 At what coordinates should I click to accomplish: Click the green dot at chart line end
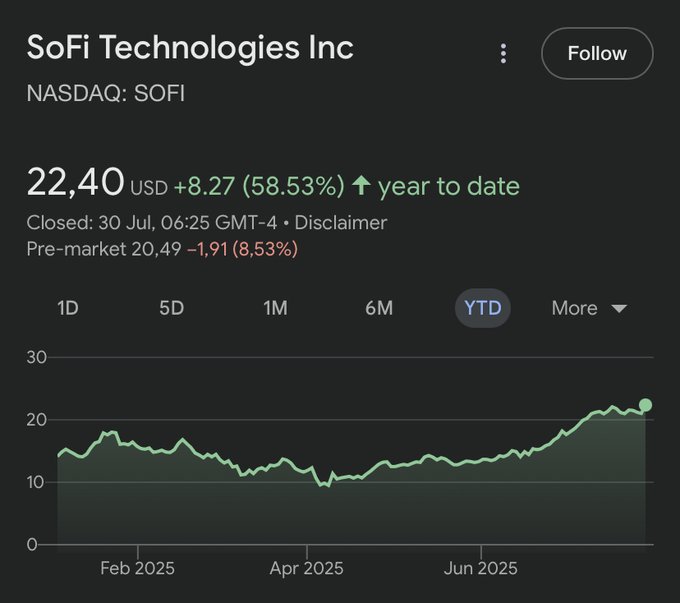[x=645, y=405]
